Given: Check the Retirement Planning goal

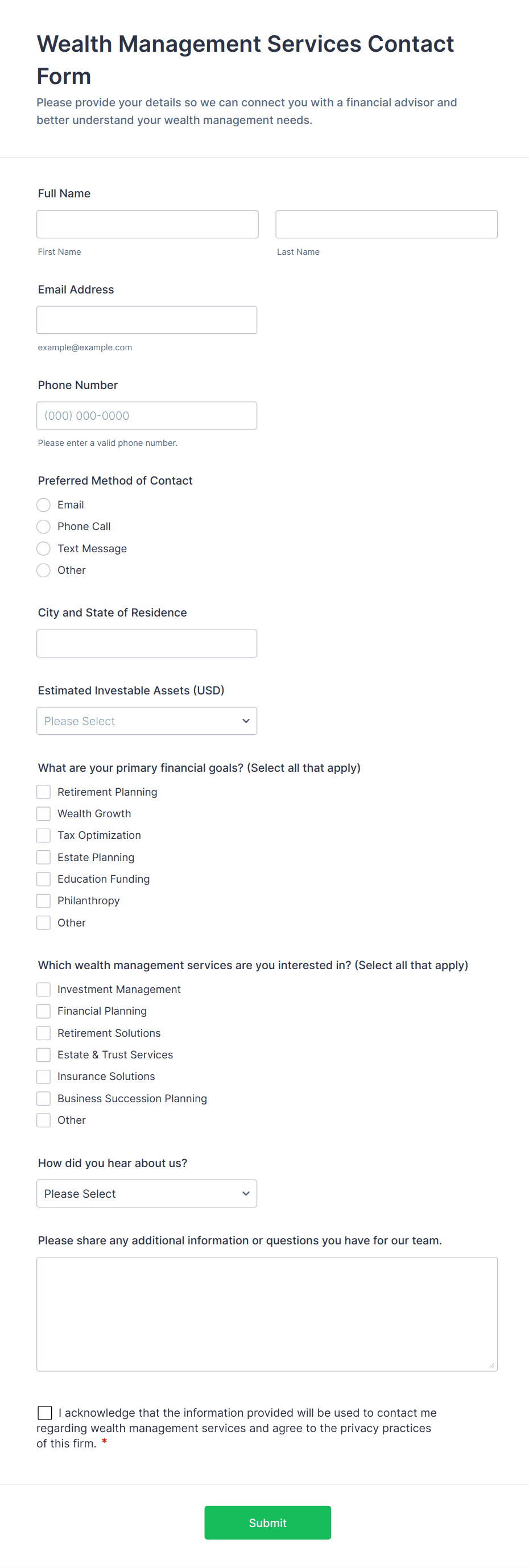Looking at the screenshot, I should (43, 792).
